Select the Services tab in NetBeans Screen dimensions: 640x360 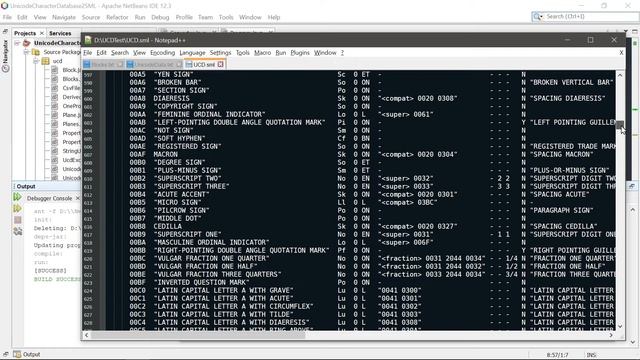coord(60,33)
